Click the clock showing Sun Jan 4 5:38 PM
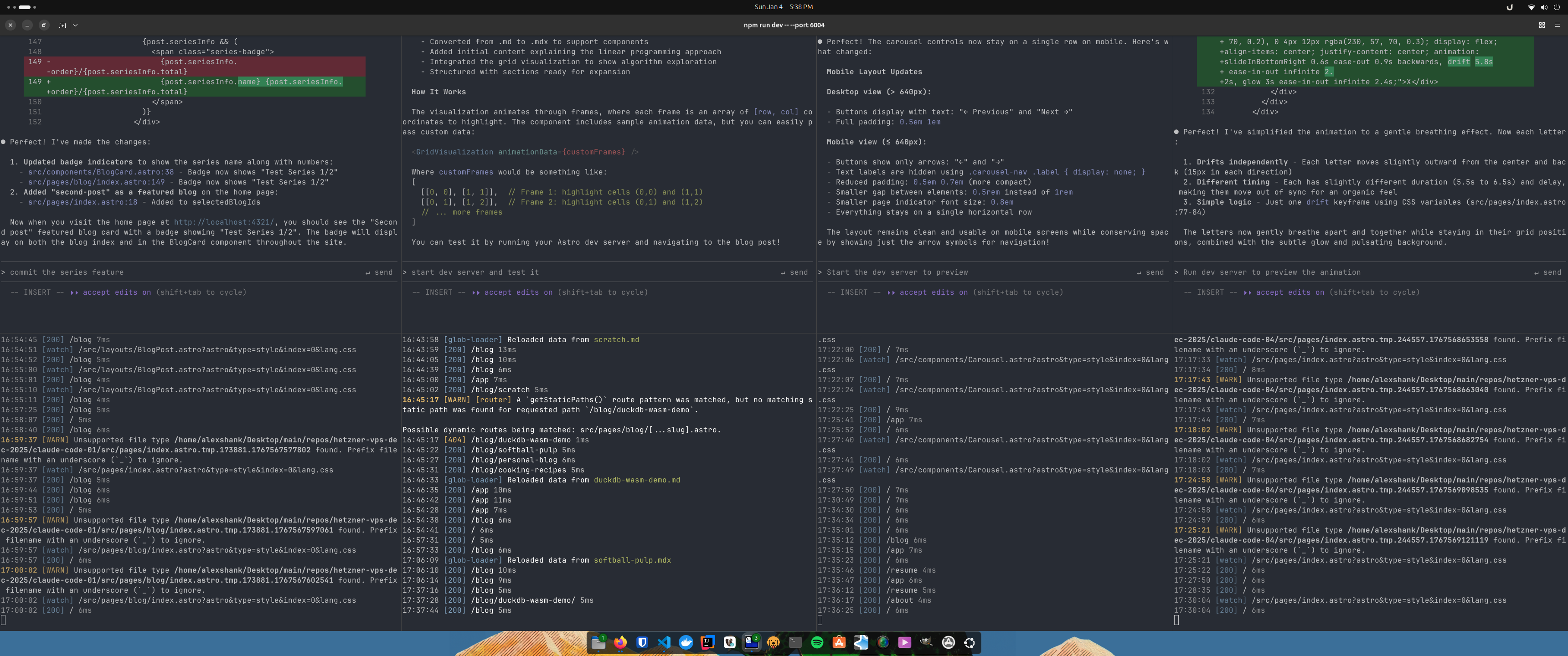This screenshot has height=656, width=1568. tap(784, 7)
